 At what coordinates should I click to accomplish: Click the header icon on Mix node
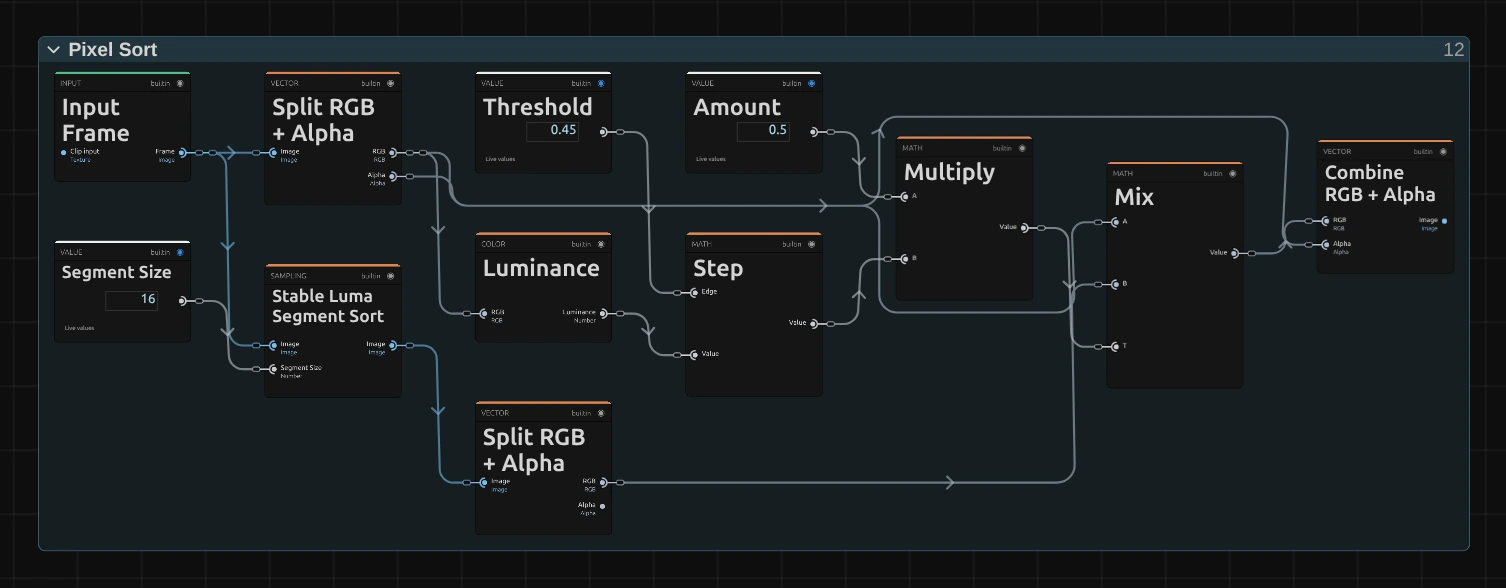tap(1232, 174)
